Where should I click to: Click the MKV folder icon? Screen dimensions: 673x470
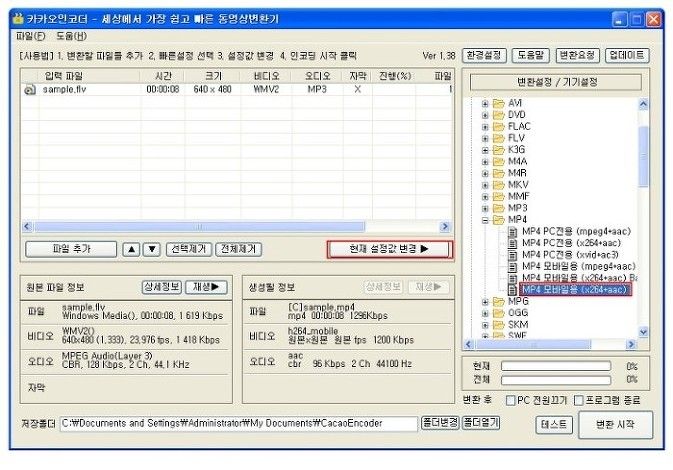coord(498,185)
